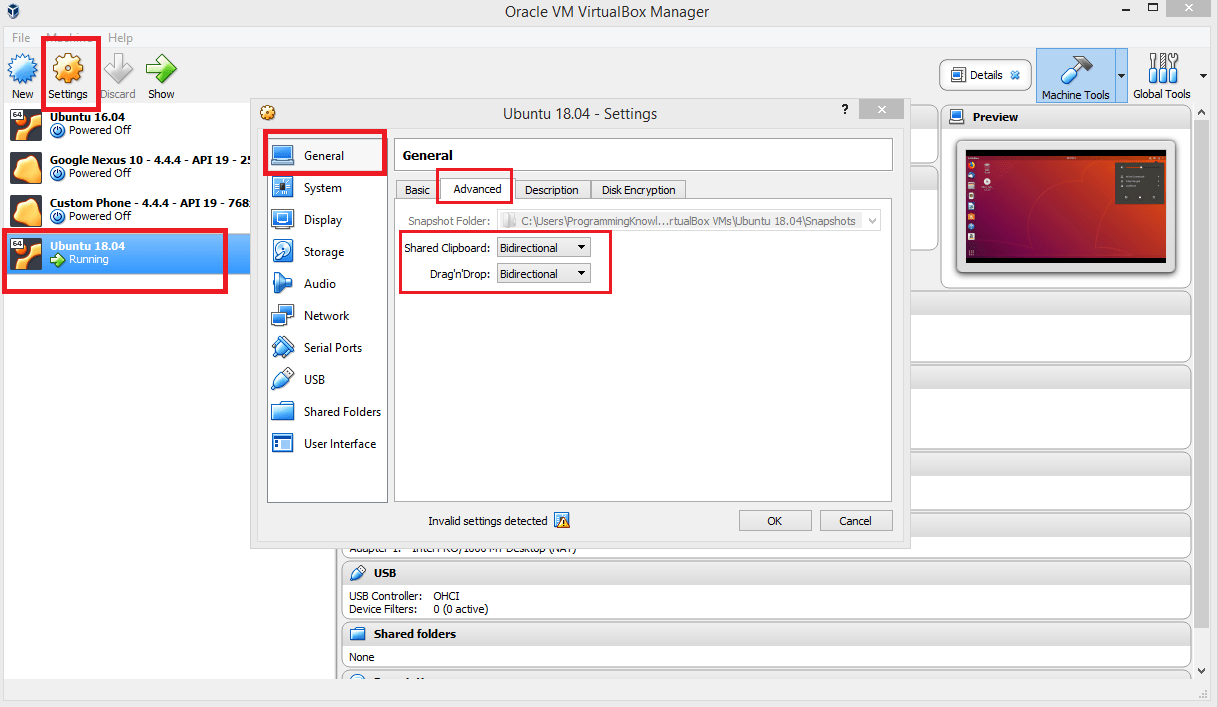Expand the Snapshot Folder combo box
The image size is (1218, 707).
(873, 221)
